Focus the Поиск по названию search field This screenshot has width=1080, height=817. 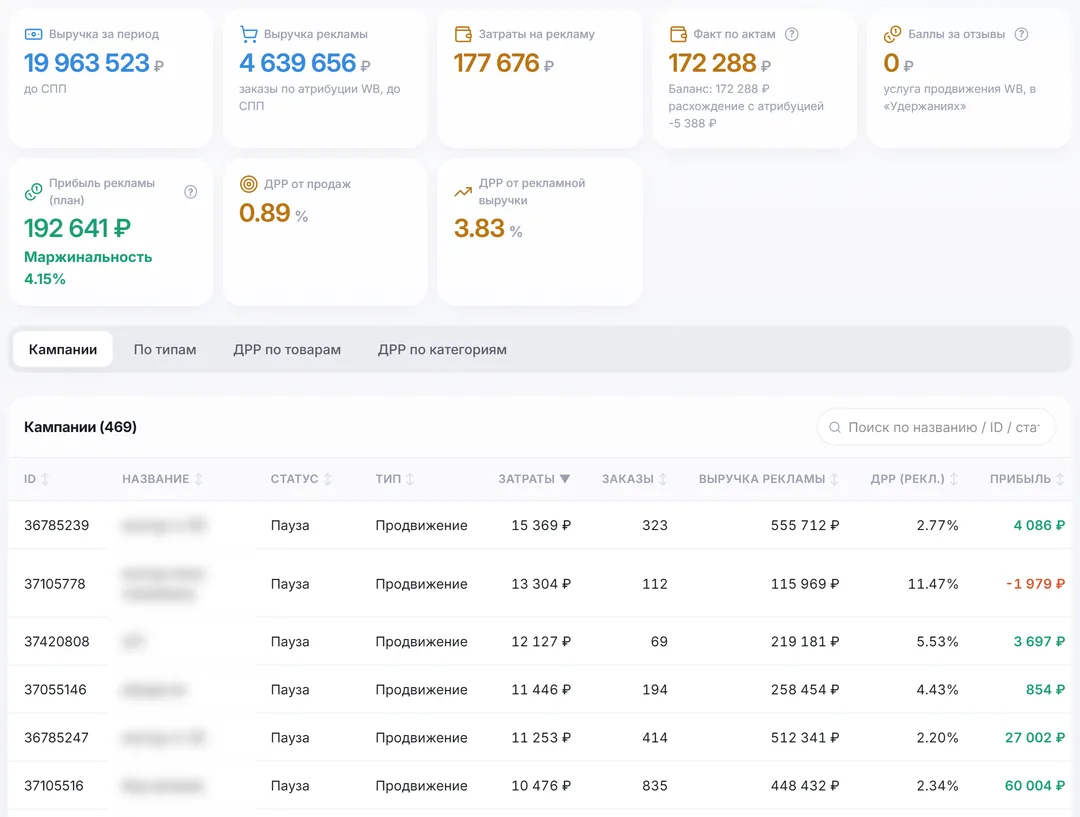click(x=936, y=427)
